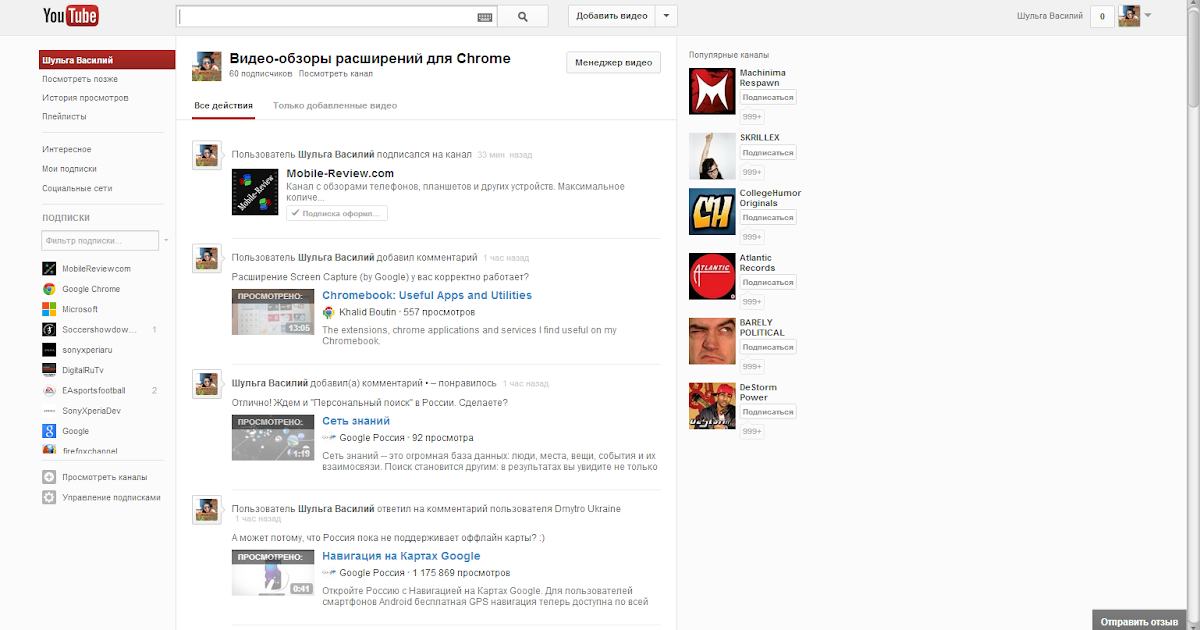1200x630 pixels.
Task: Subscribe to BARELY POLITICAL
Action: 768,347
